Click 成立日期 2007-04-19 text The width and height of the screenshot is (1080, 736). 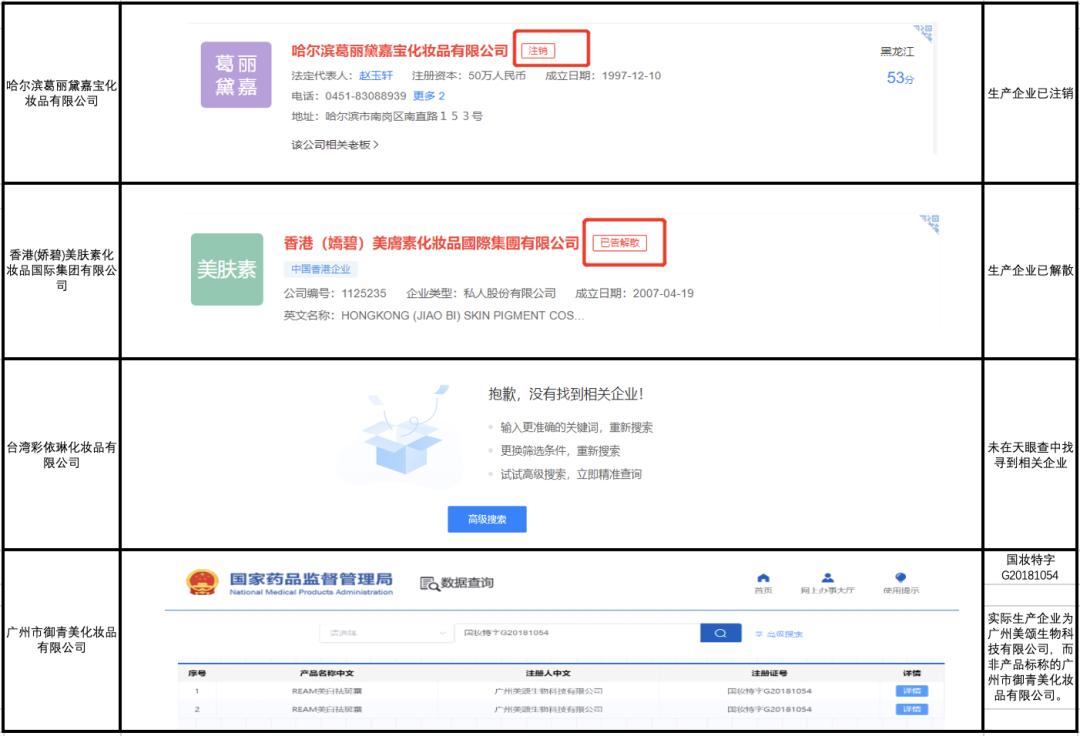pos(634,293)
